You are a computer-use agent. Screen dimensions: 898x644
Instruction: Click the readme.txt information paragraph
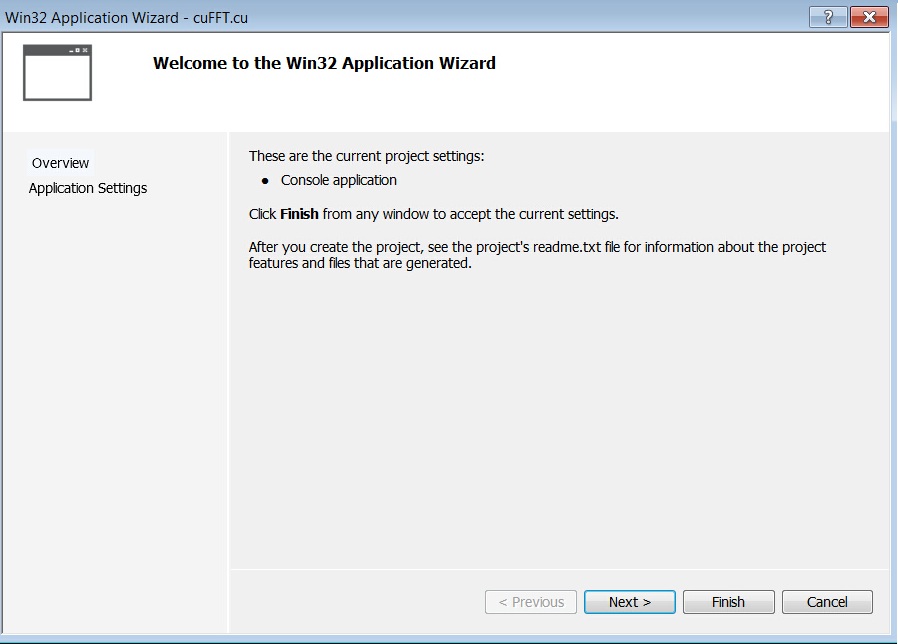tap(537, 255)
